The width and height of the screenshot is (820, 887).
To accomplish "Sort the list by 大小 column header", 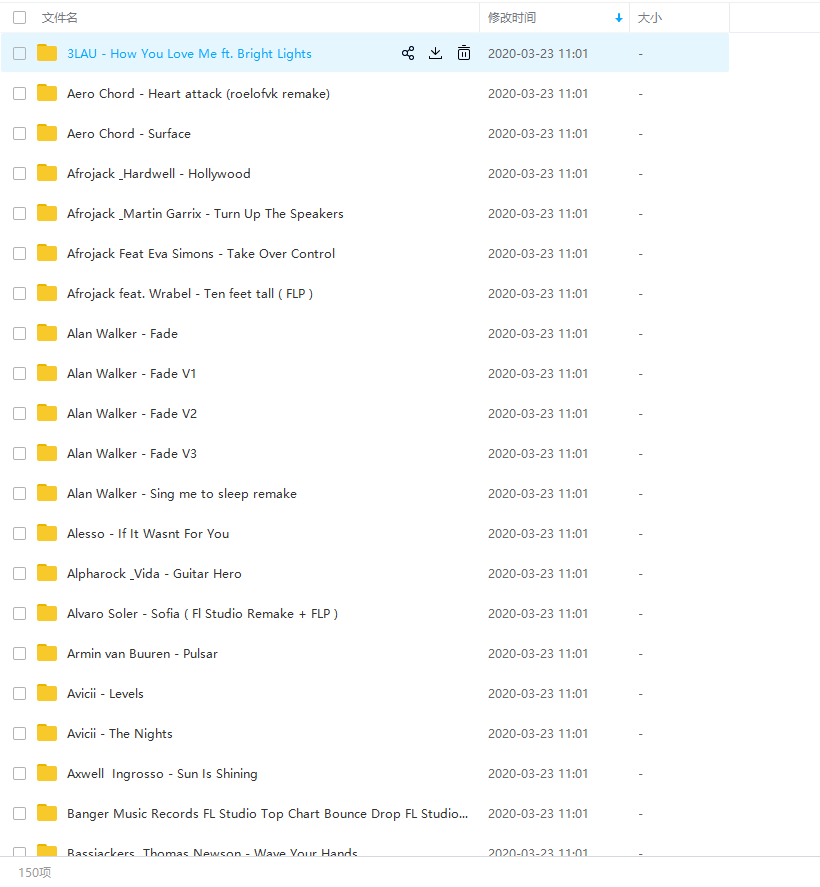I will tap(650, 18).
